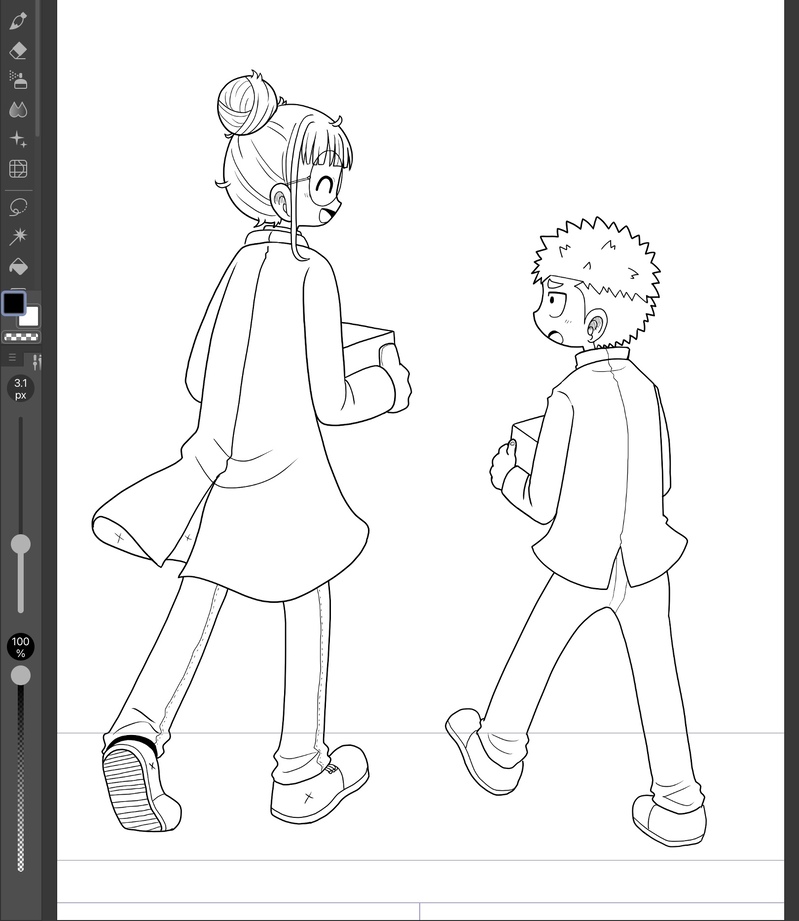Select the Pen tool
The image size is (799, 921).
point(18,21)
